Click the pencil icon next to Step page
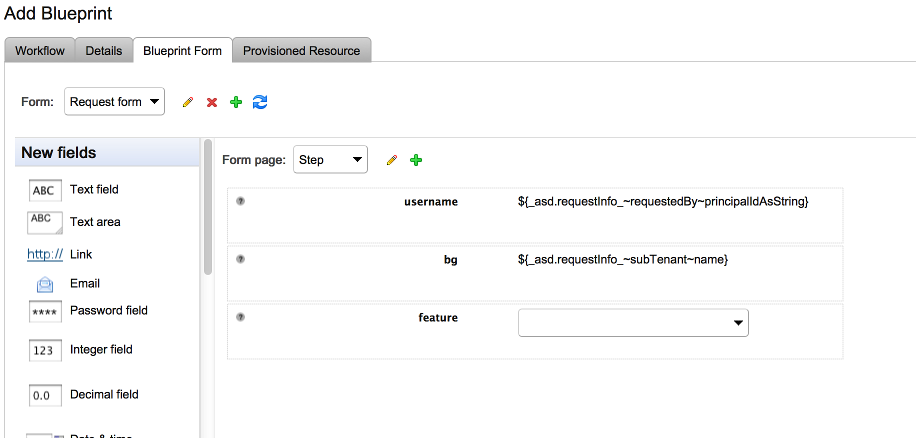916x438 pixels. click(392, 160)
